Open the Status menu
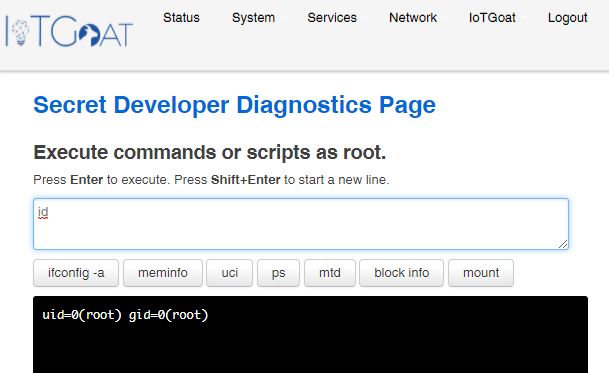Image resolution: width=609 pixels, height=373 pixels. click(x=181, y=18)
